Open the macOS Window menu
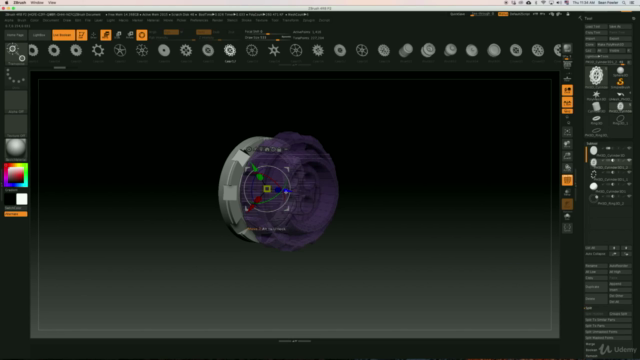The height and width of the screenshot is (360, 640). (37, 2)
